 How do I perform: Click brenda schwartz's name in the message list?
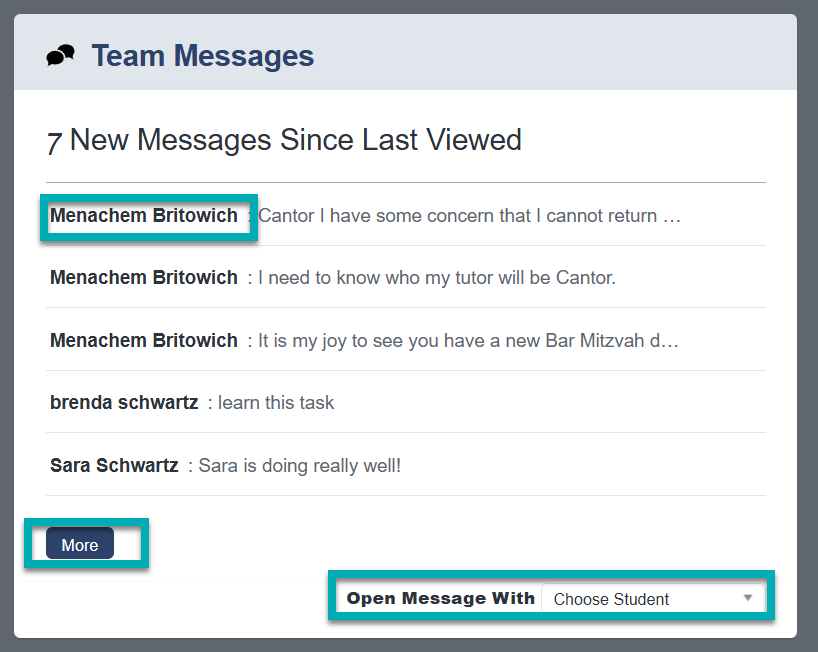[x=124, y=402]
